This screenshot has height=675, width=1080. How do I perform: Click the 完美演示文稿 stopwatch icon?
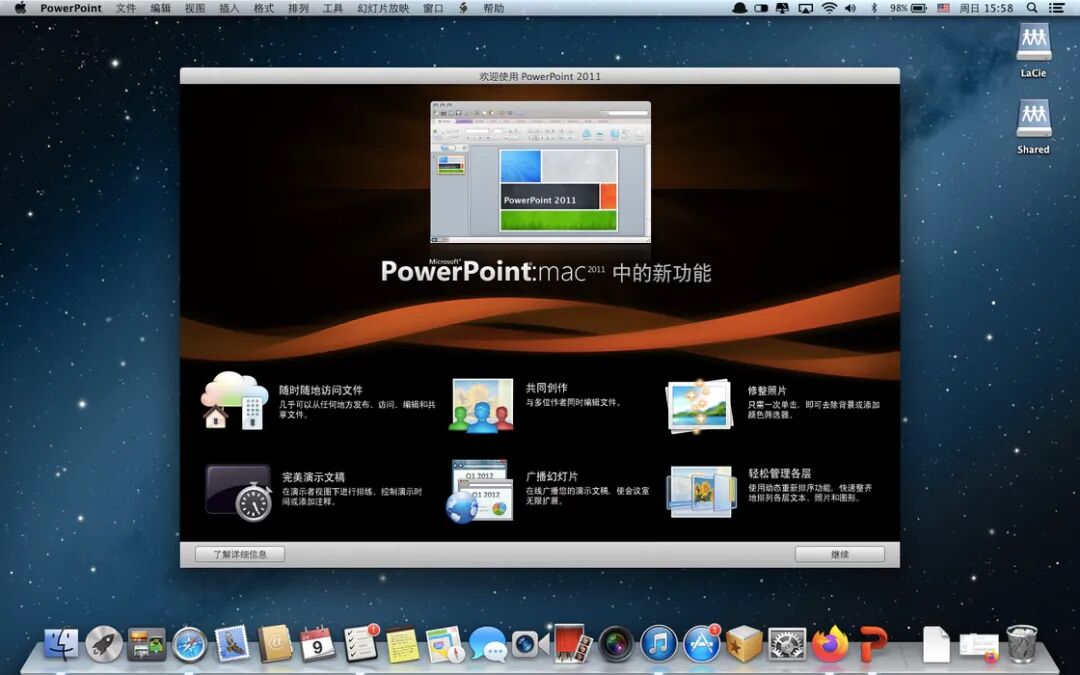(x=238, y=492)
